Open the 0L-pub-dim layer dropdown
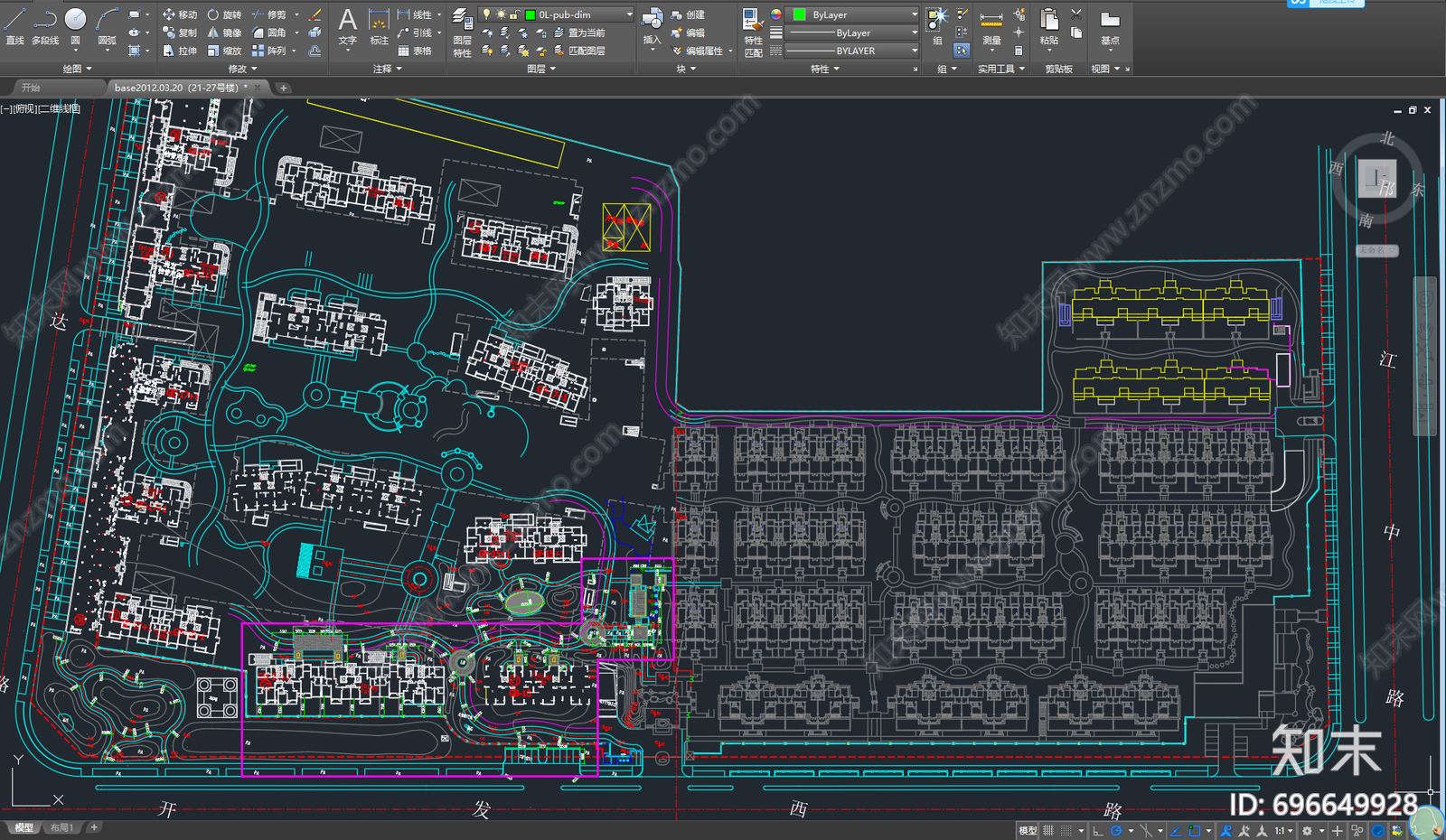The width and height of the screenshot is (1446, 840). (x=630, y=14)
